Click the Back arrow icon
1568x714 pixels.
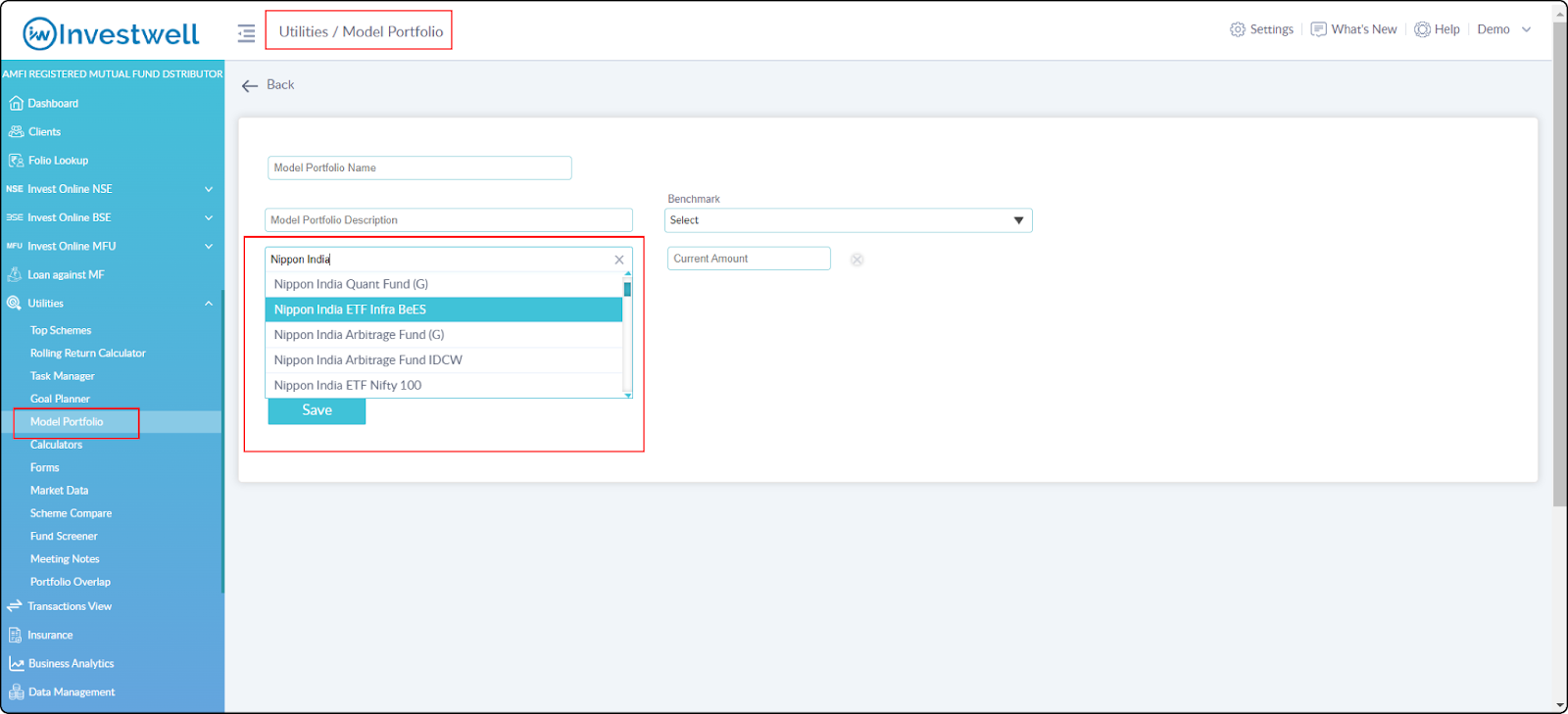tap(250, 85)
